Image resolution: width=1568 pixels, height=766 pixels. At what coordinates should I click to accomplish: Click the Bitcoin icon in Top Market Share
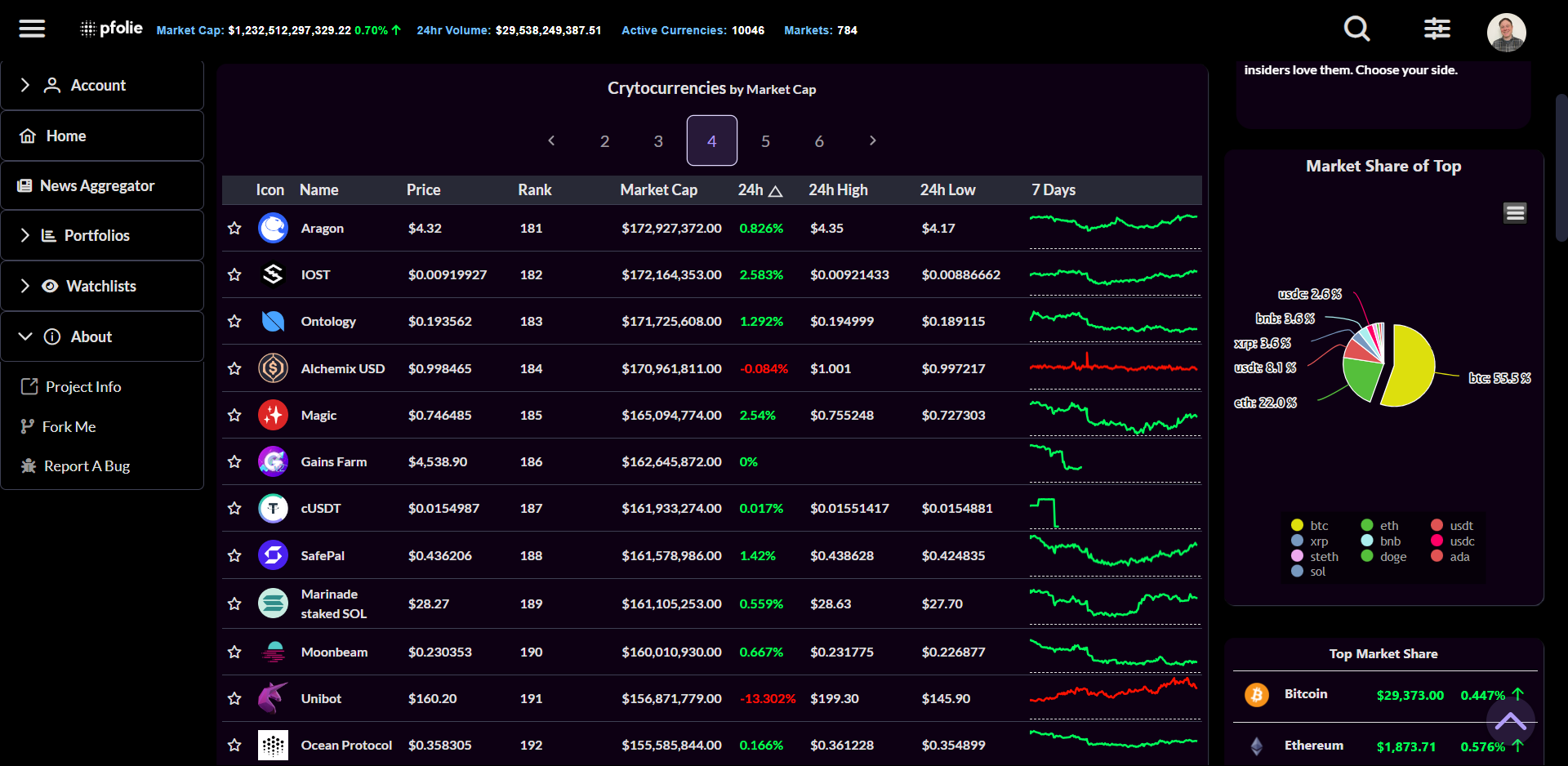point(1257,695)
